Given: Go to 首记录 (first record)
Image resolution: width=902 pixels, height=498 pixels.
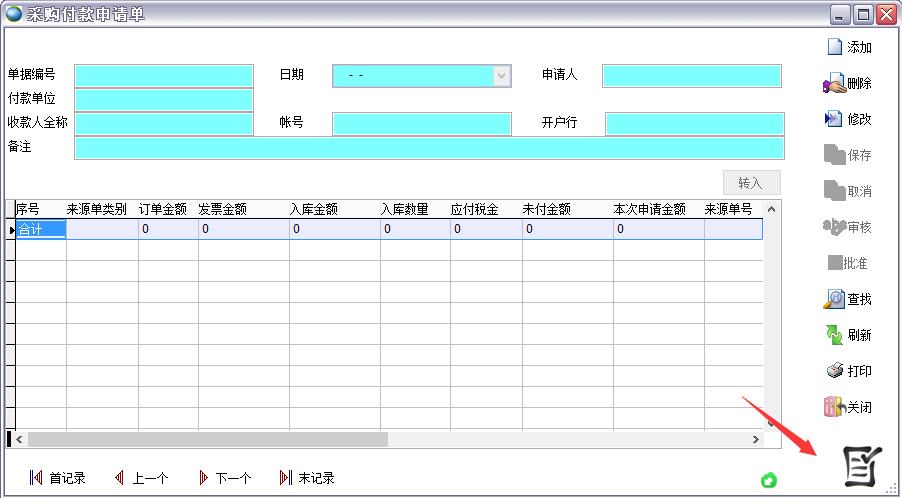Looking at the screenshot, I should coord(37,478).
